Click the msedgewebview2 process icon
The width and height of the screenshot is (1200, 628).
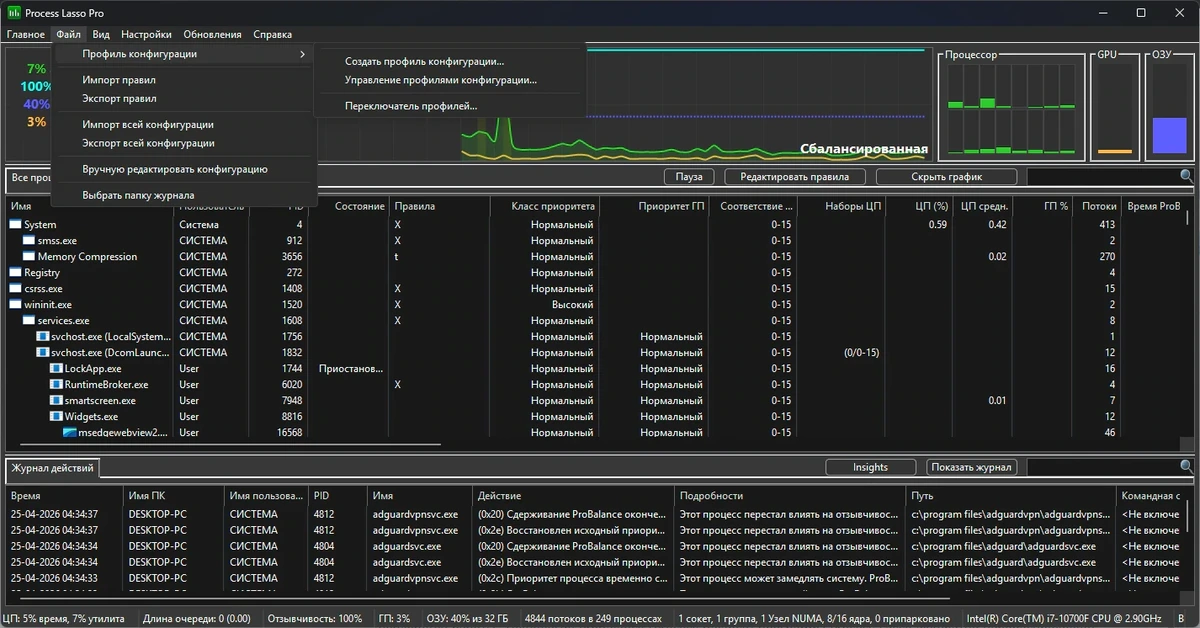click(70, 433)
